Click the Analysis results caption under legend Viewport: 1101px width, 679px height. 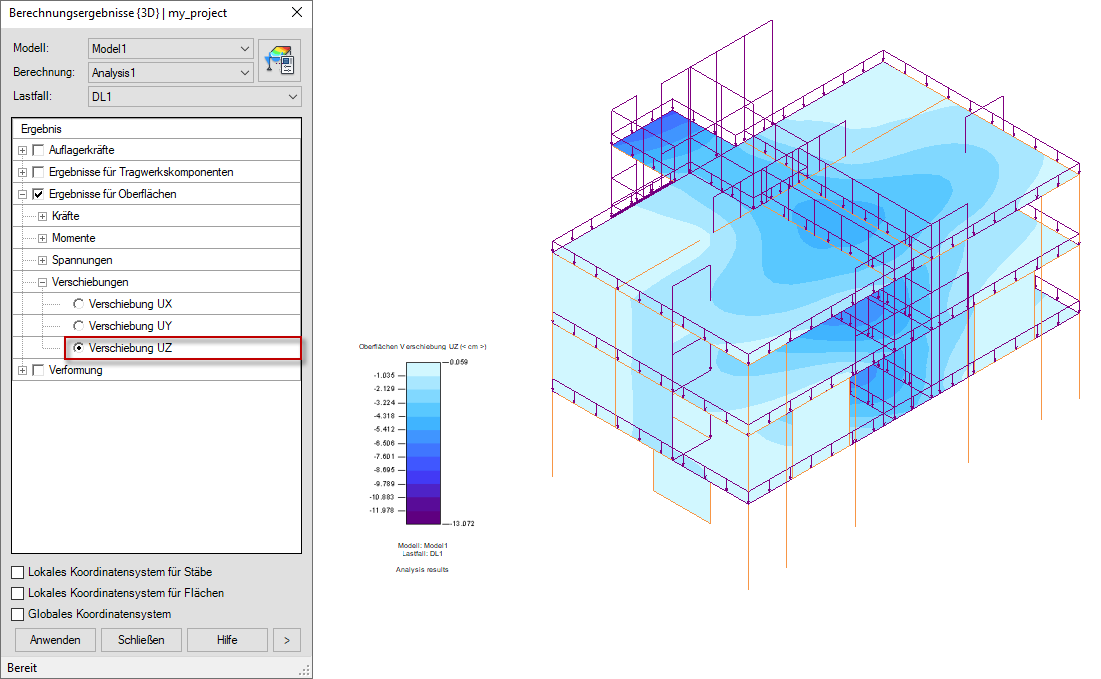click(422, 569)
